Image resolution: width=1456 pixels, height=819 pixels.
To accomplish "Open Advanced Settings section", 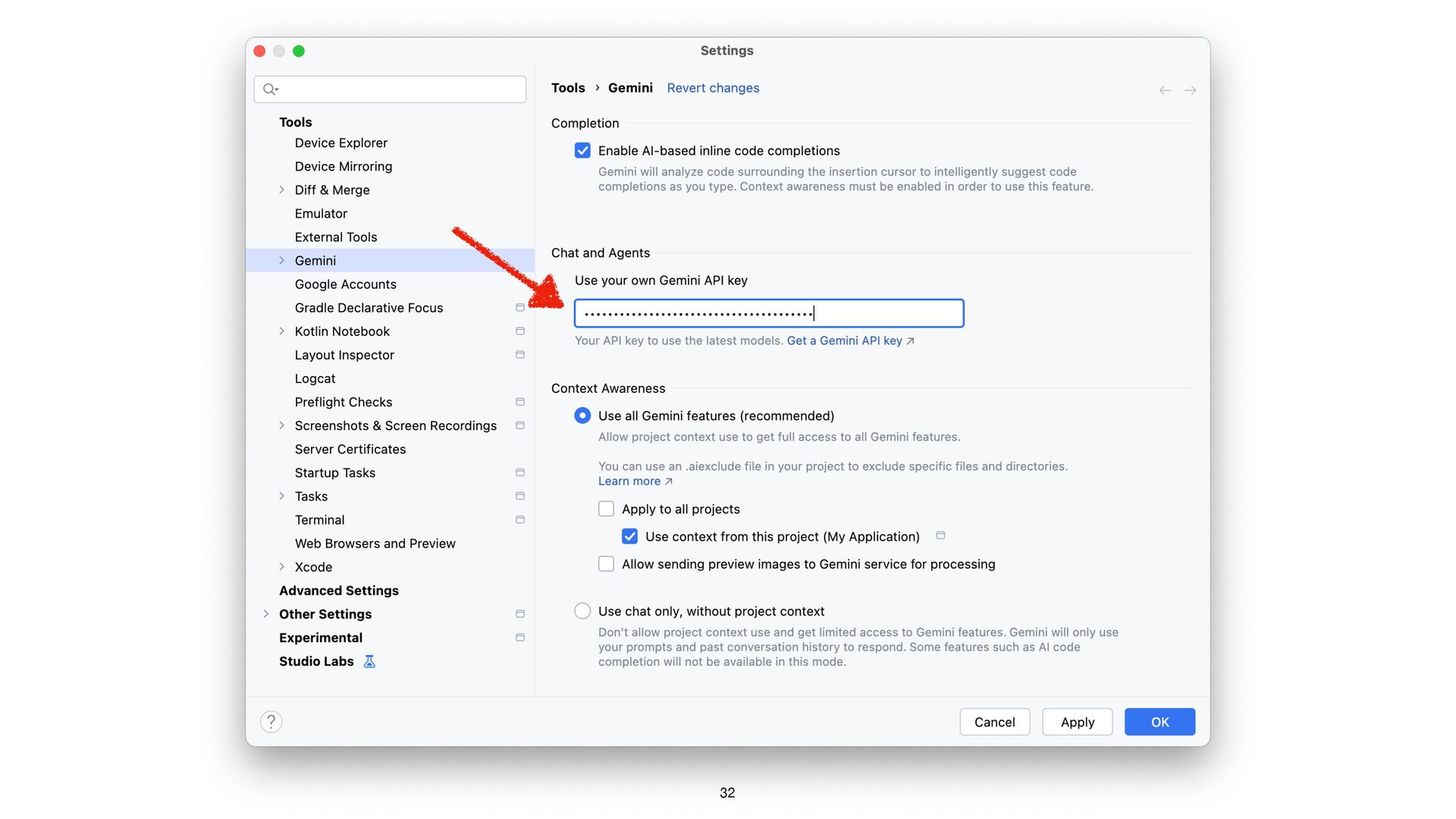I will coord(338,590).
